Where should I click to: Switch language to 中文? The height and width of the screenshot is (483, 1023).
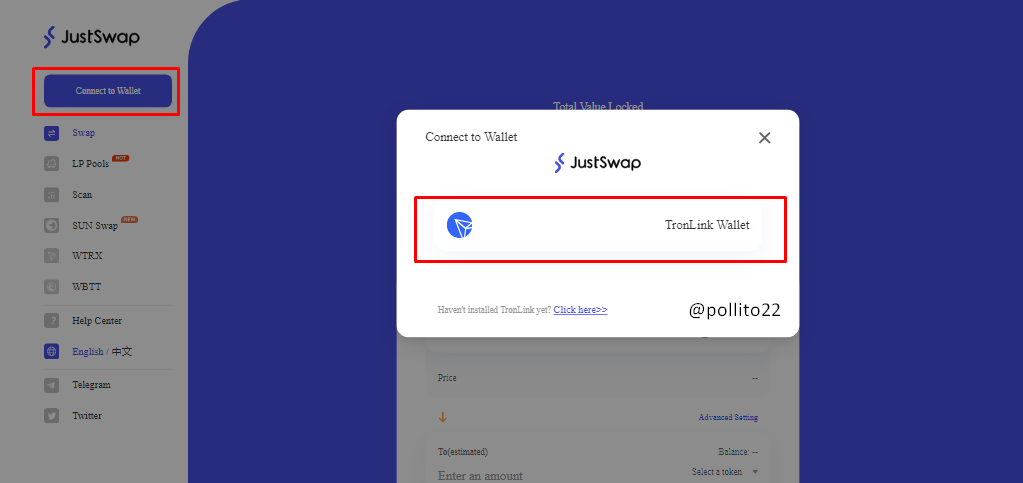pos(122,351)
